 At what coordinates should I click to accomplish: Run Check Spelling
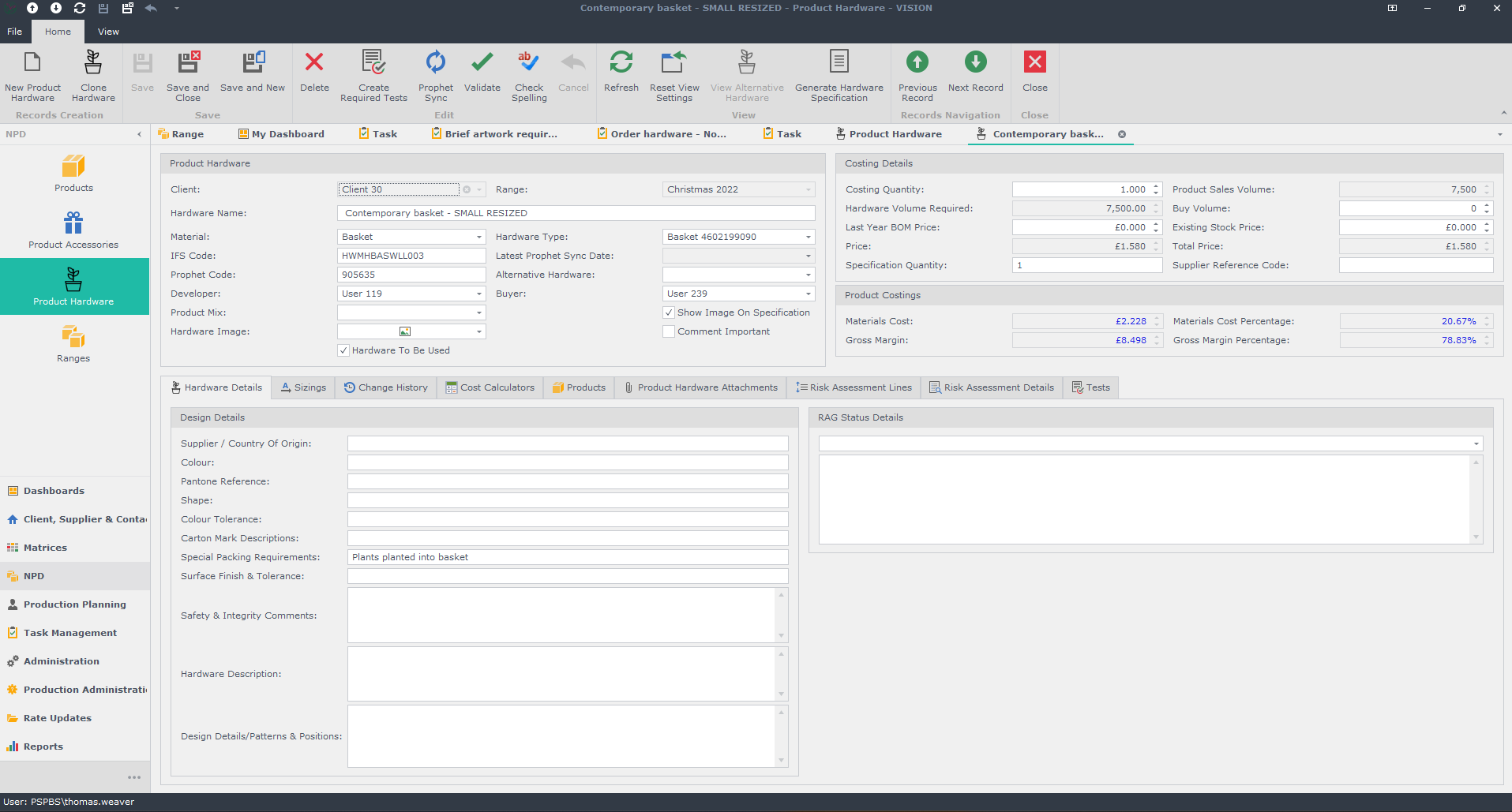(529, 76)
